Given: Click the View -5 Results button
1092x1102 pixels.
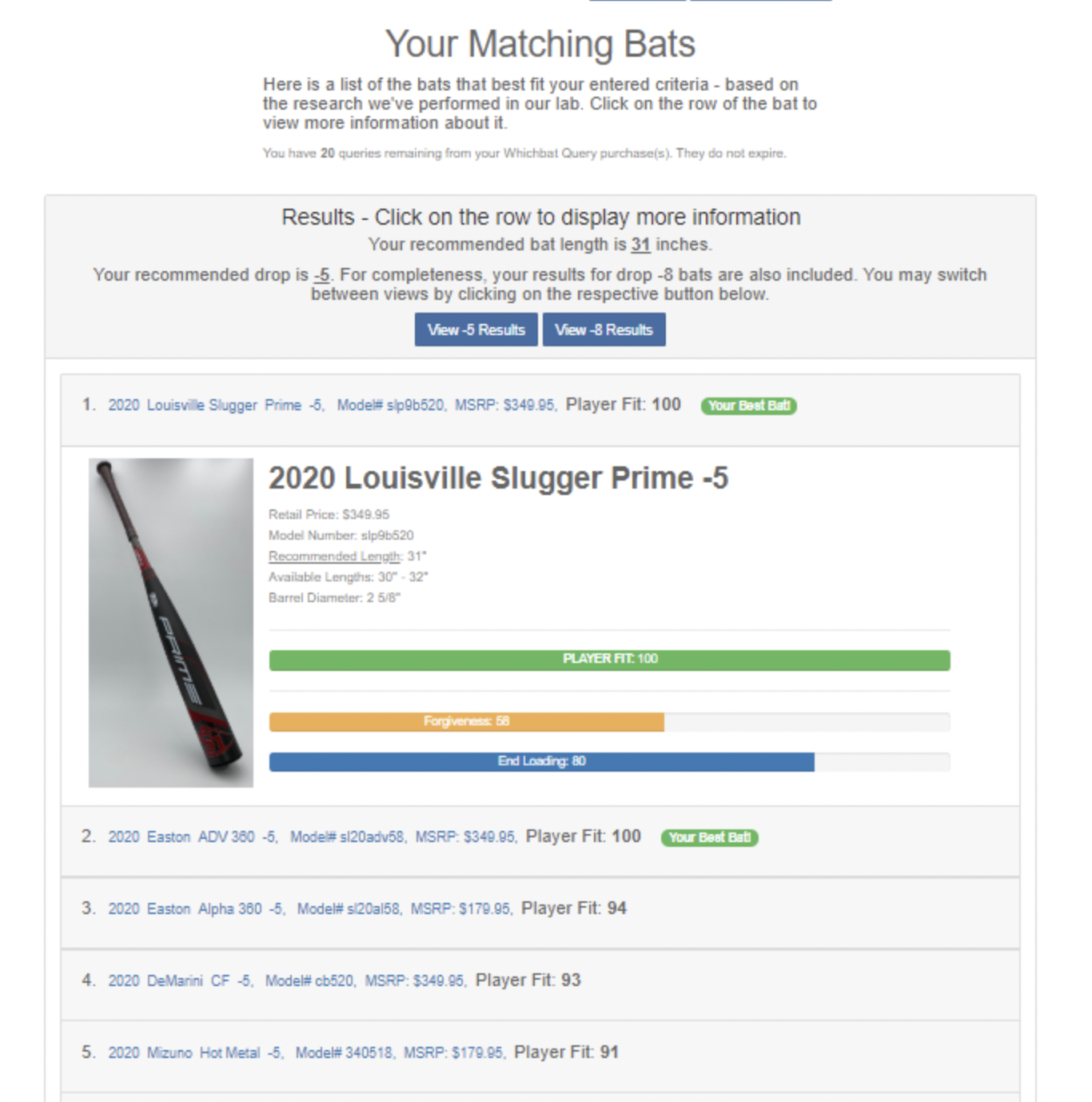Looking at the screenshot, I should click(x=476, y=329).
